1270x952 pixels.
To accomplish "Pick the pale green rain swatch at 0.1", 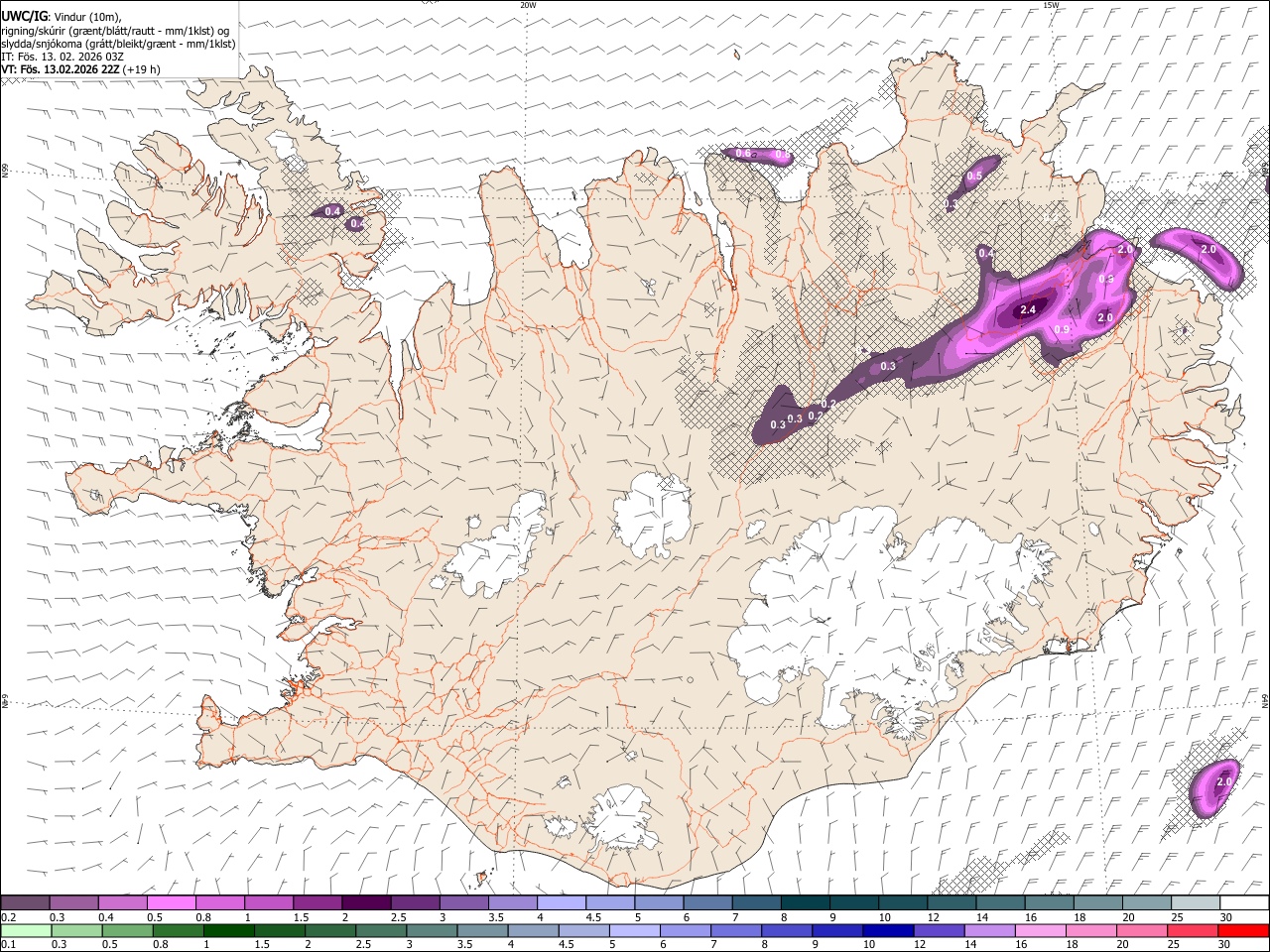I will pos(26,930).
